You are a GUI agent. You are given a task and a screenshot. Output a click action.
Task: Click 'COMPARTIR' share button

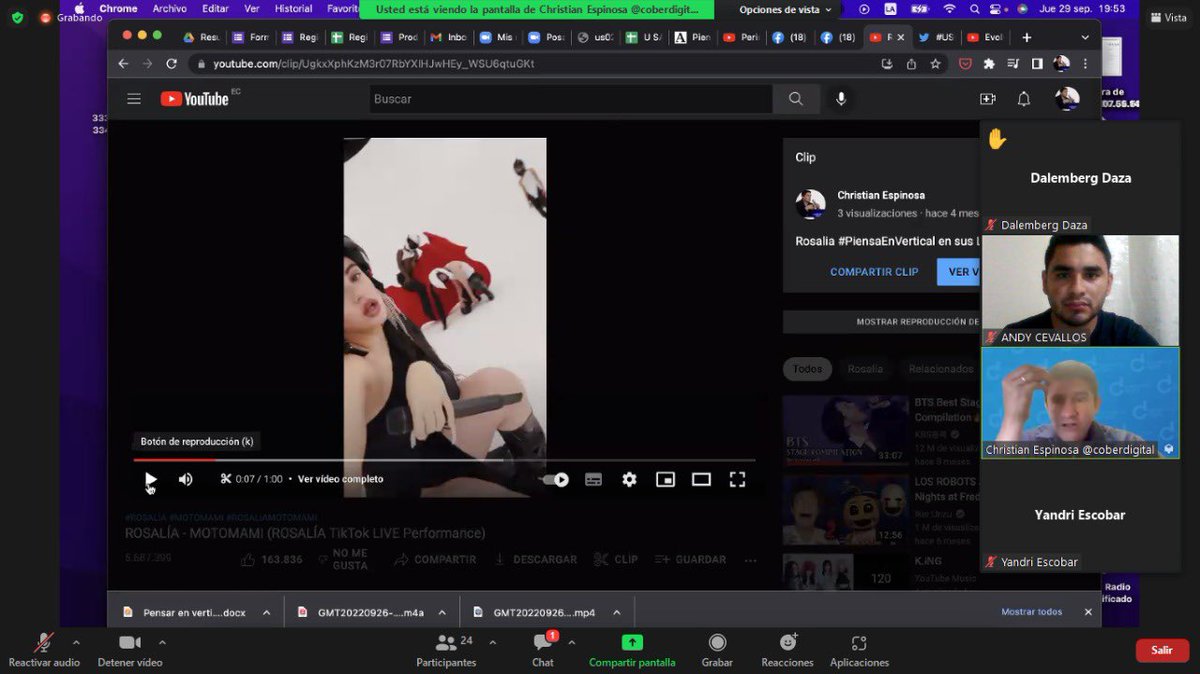point(435,559)
